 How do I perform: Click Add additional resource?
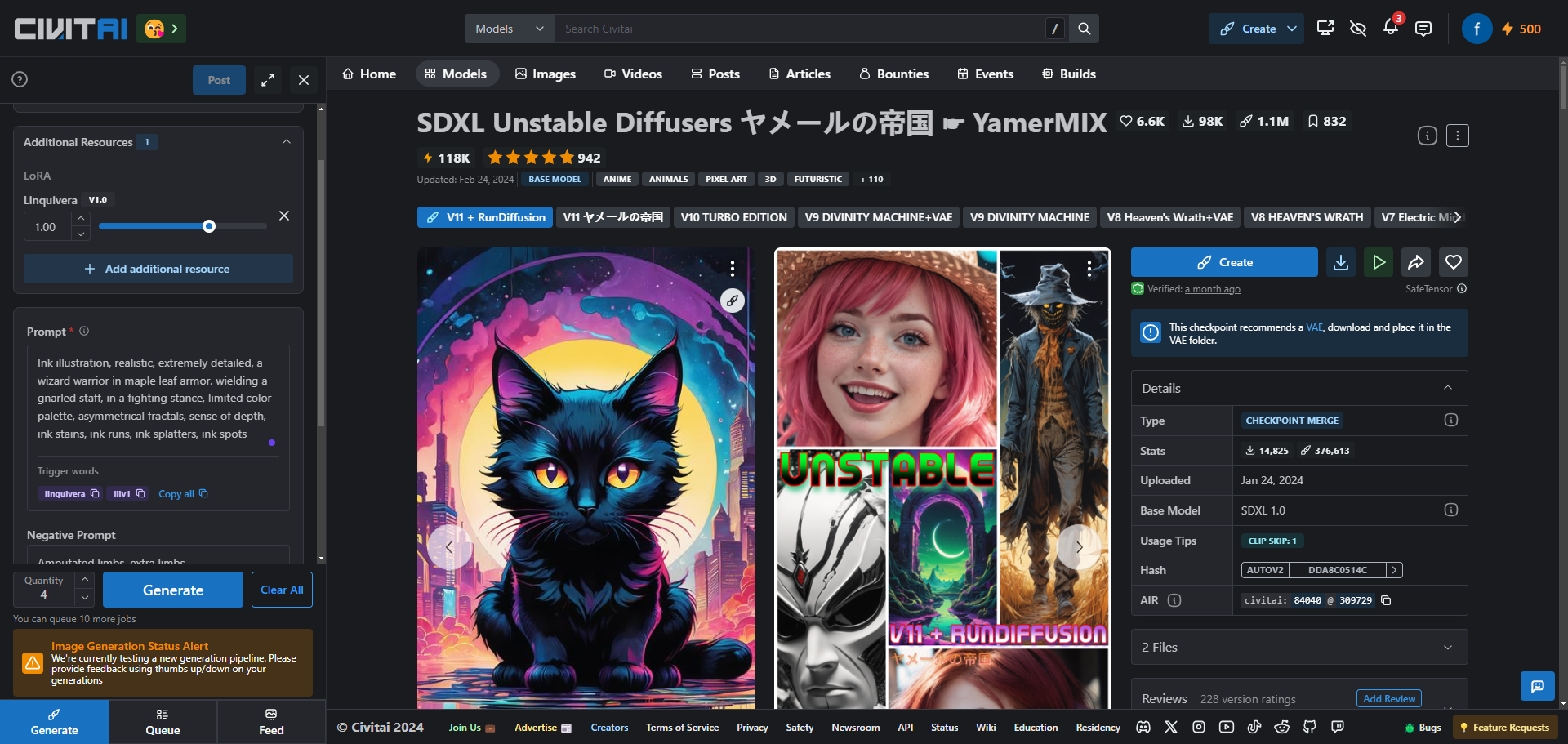click(x=158, y=269)
